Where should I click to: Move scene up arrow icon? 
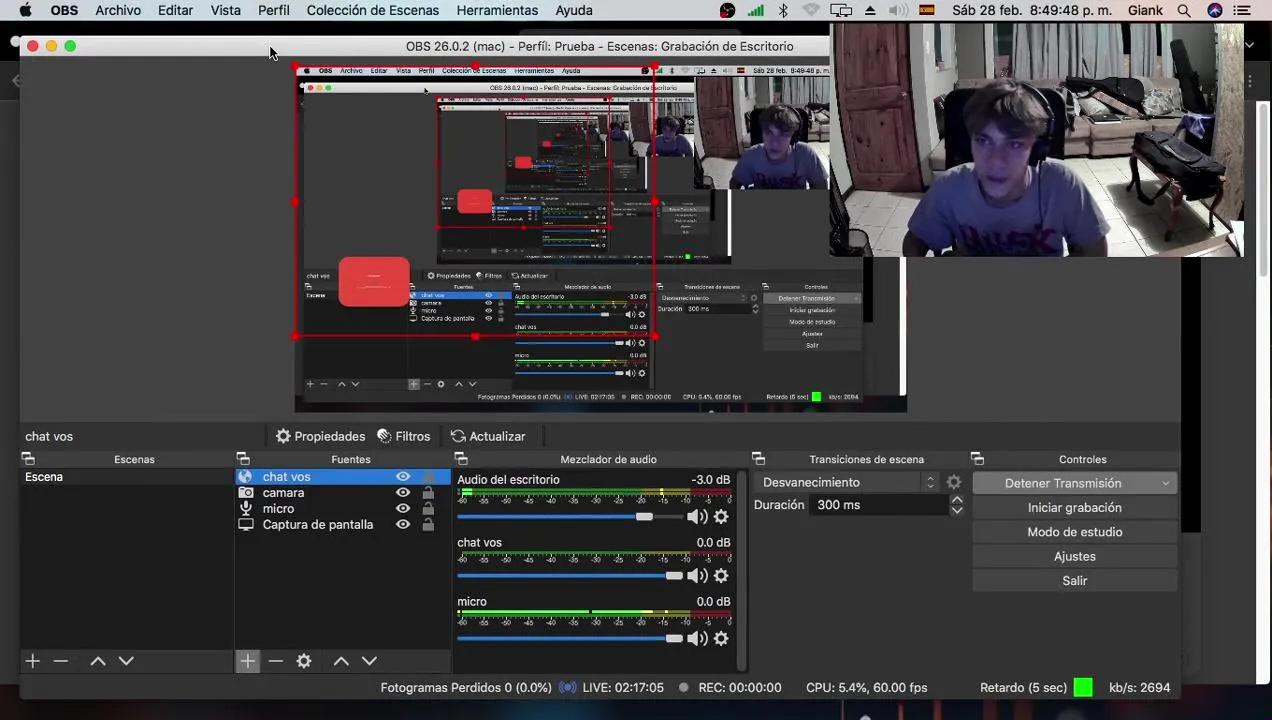tap(97, 661)
